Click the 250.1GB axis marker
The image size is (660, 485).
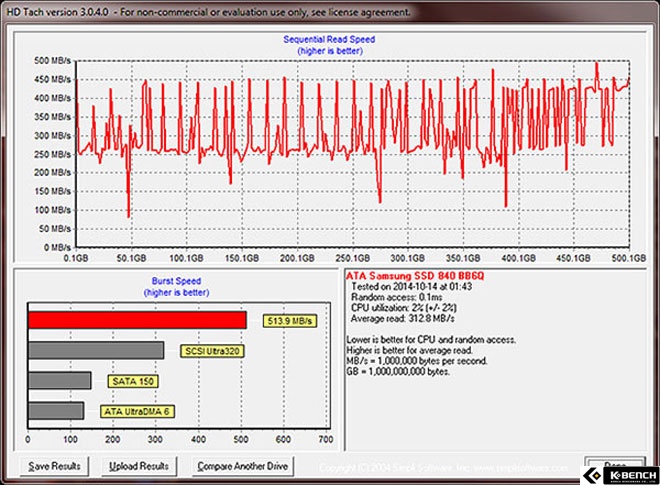(x=353, y=258)
